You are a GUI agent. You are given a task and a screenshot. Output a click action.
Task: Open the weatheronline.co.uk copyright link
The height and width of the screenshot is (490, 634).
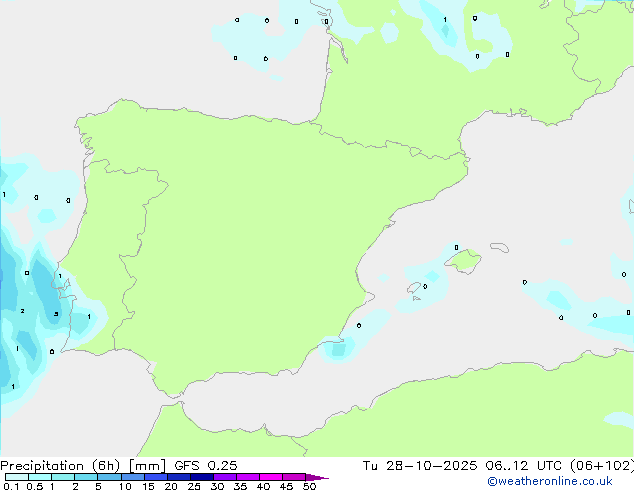tap(549, 481)
